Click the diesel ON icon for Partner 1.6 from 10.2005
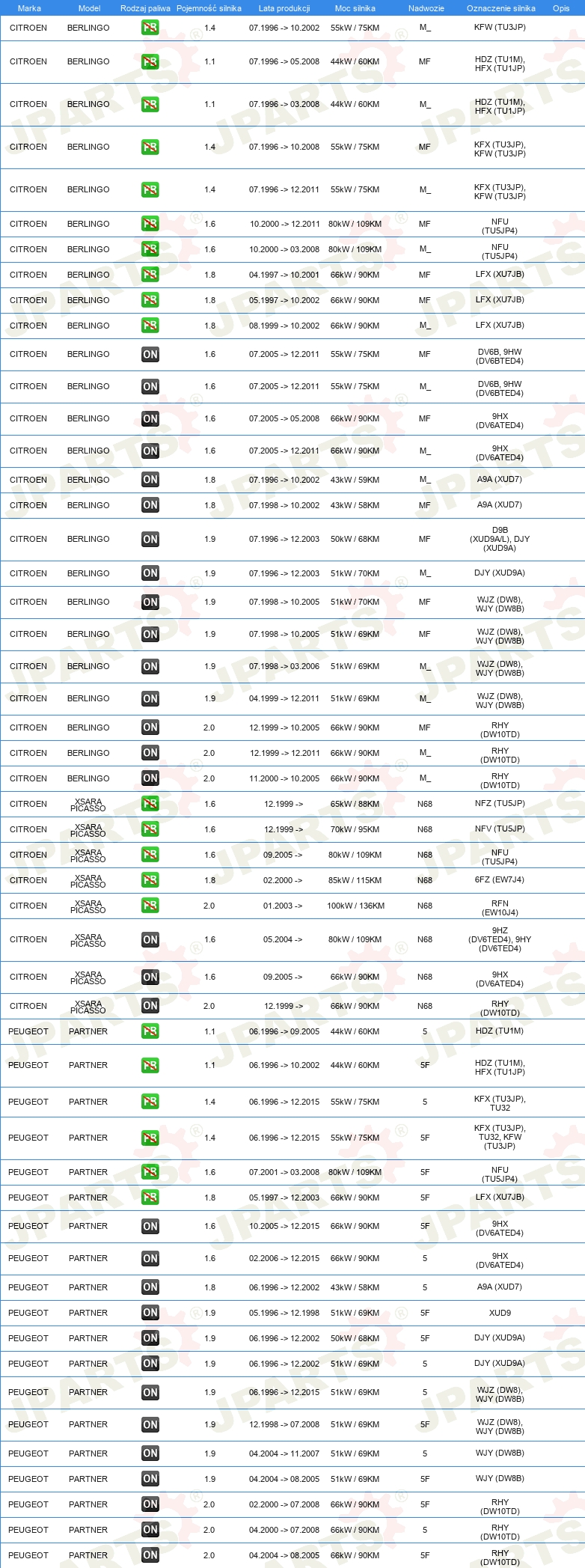The width and height of the screenshot is (585, 1568). [x=150, y=1227]
